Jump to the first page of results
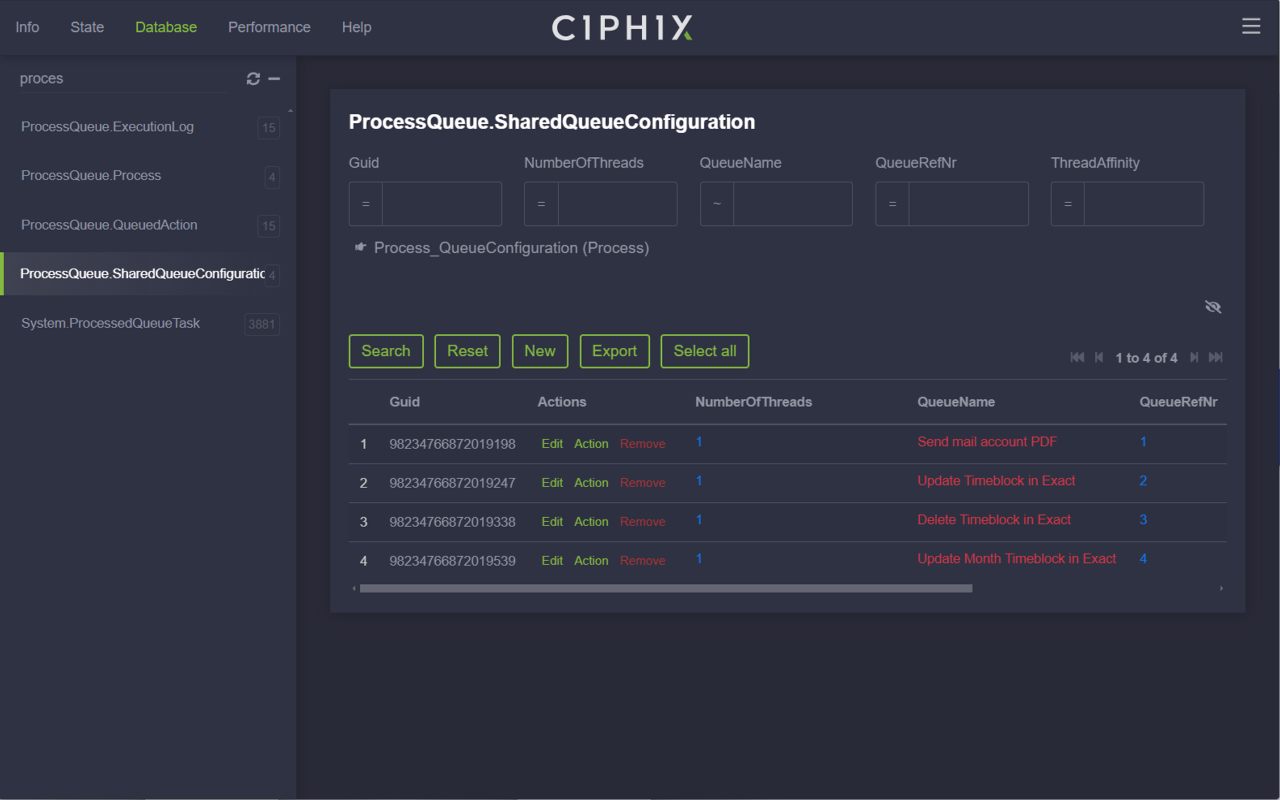This screenshot has height=800, width=1280. (1077, 357)
